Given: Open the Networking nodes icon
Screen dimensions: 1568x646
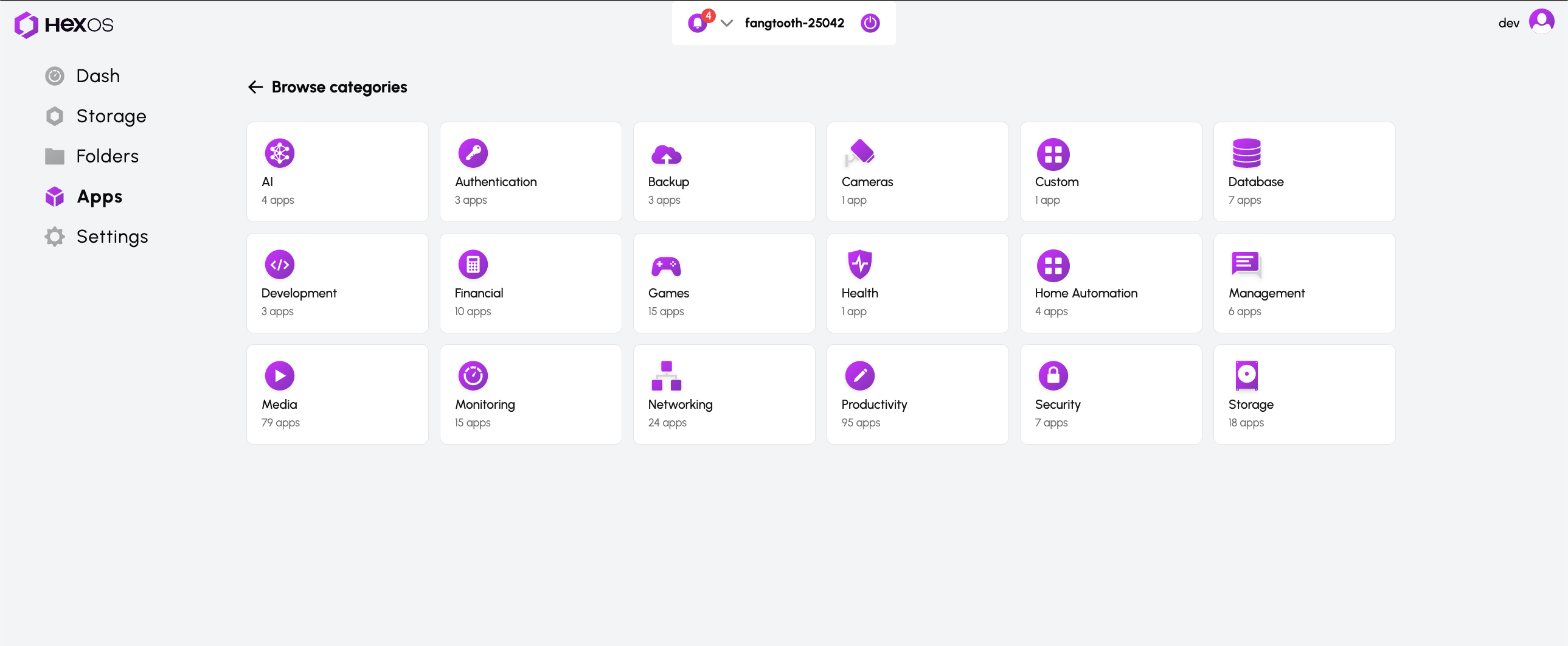Looking at the screenshot, I should point(666,376).
